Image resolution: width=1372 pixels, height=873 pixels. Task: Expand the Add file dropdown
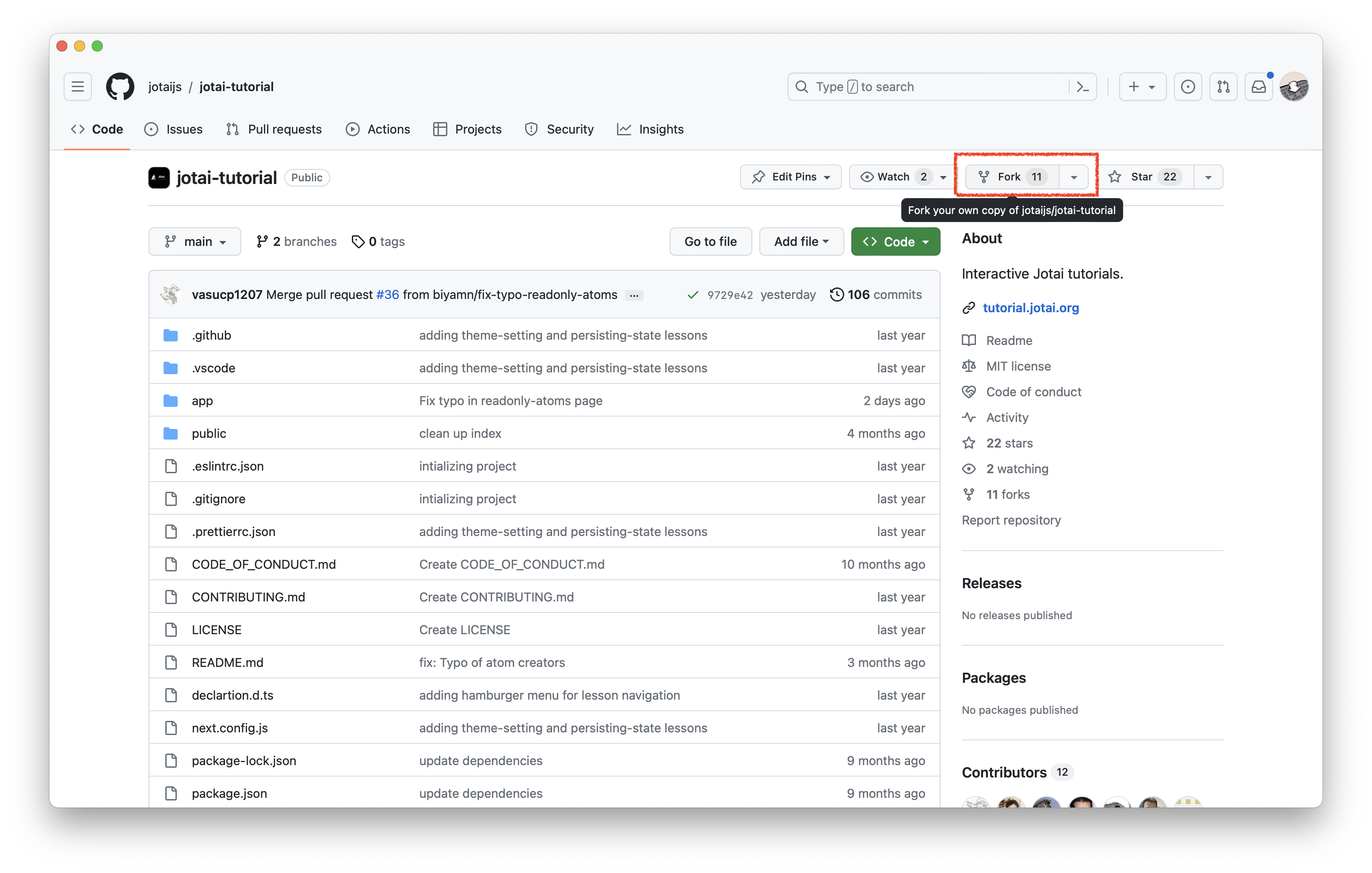[x=801, y=242]
